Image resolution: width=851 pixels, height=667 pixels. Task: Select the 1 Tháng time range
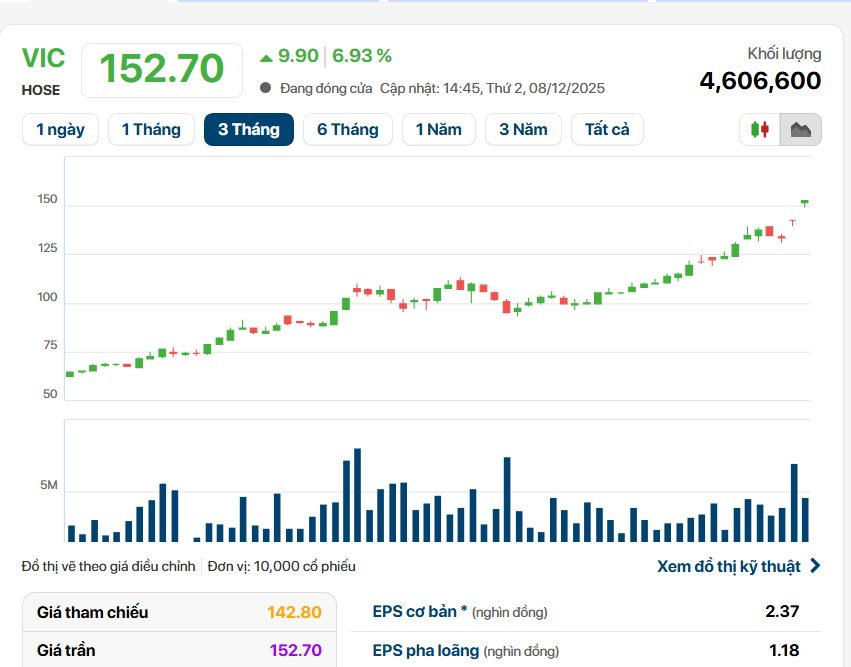[x=151, y=129]
